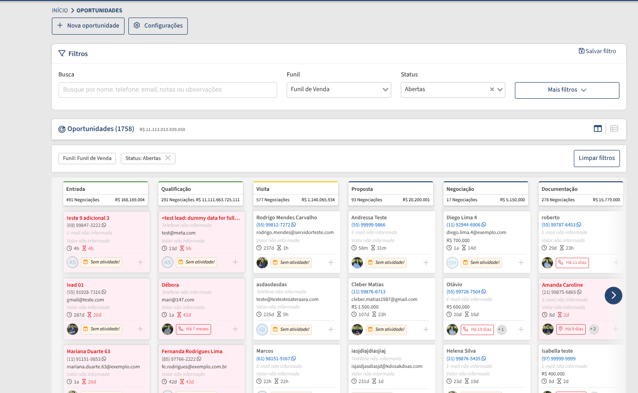Open the Funil de Venda dropdown
Viewport: 638px width, 393px height.
(x=339, y=90)
